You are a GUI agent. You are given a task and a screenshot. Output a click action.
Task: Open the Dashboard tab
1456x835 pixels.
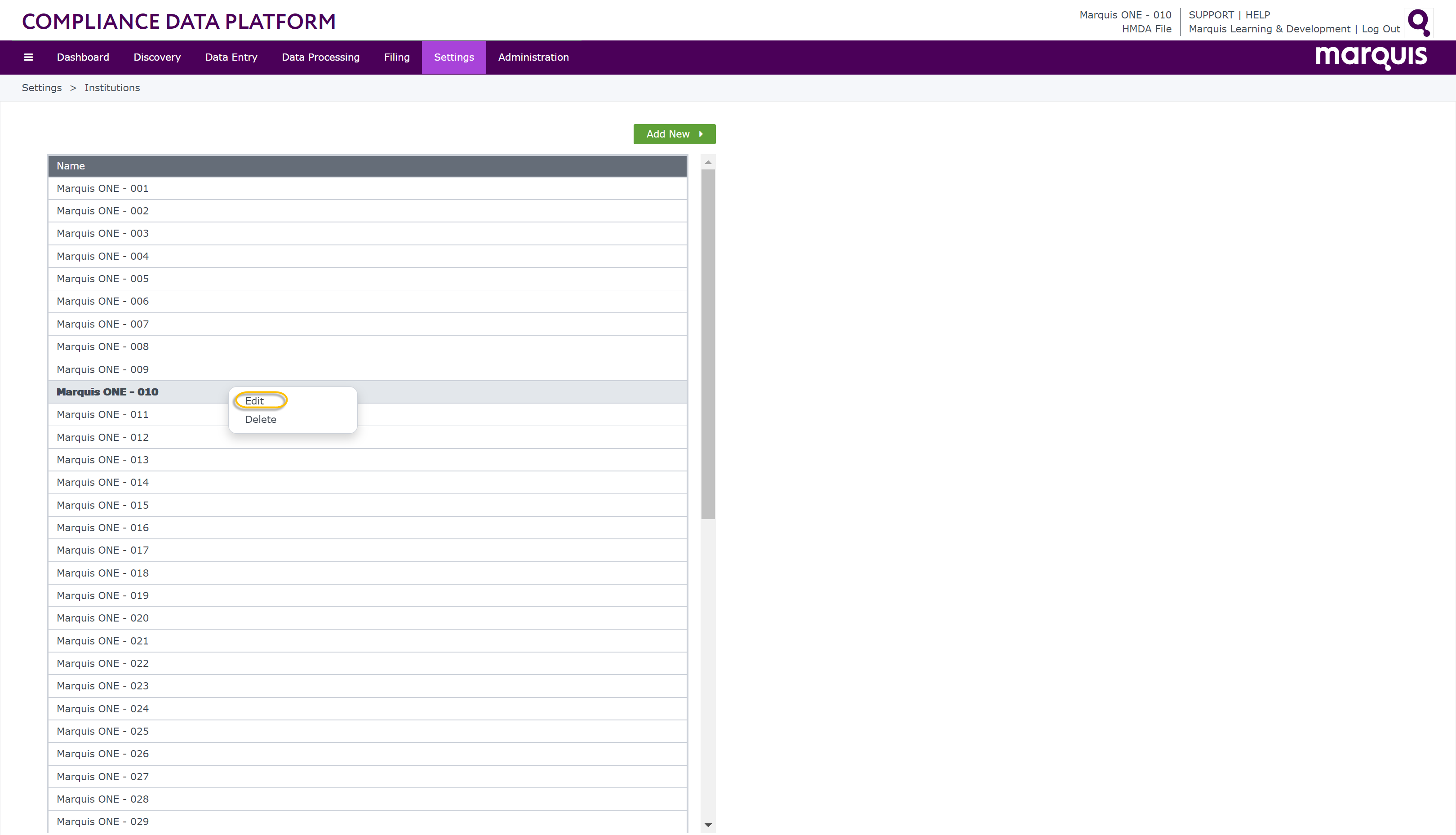coord(83,58)
